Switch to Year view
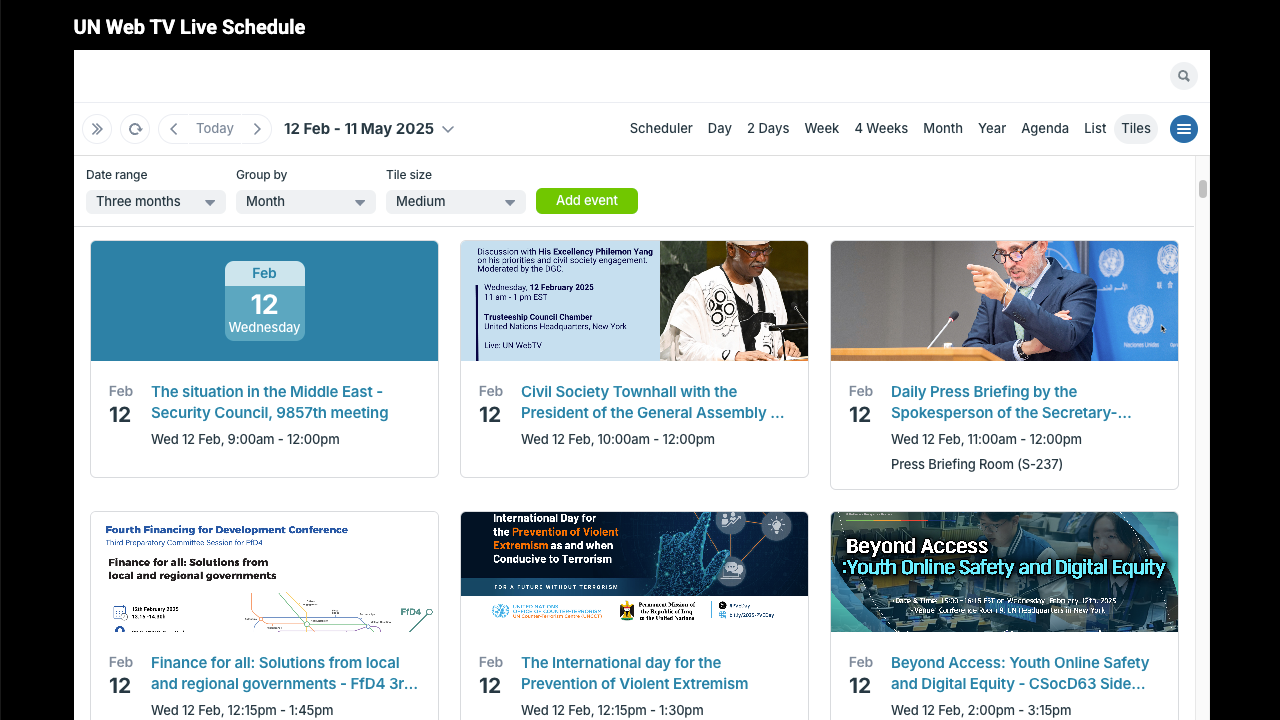The image size is (1280, 720). point(992,128)
